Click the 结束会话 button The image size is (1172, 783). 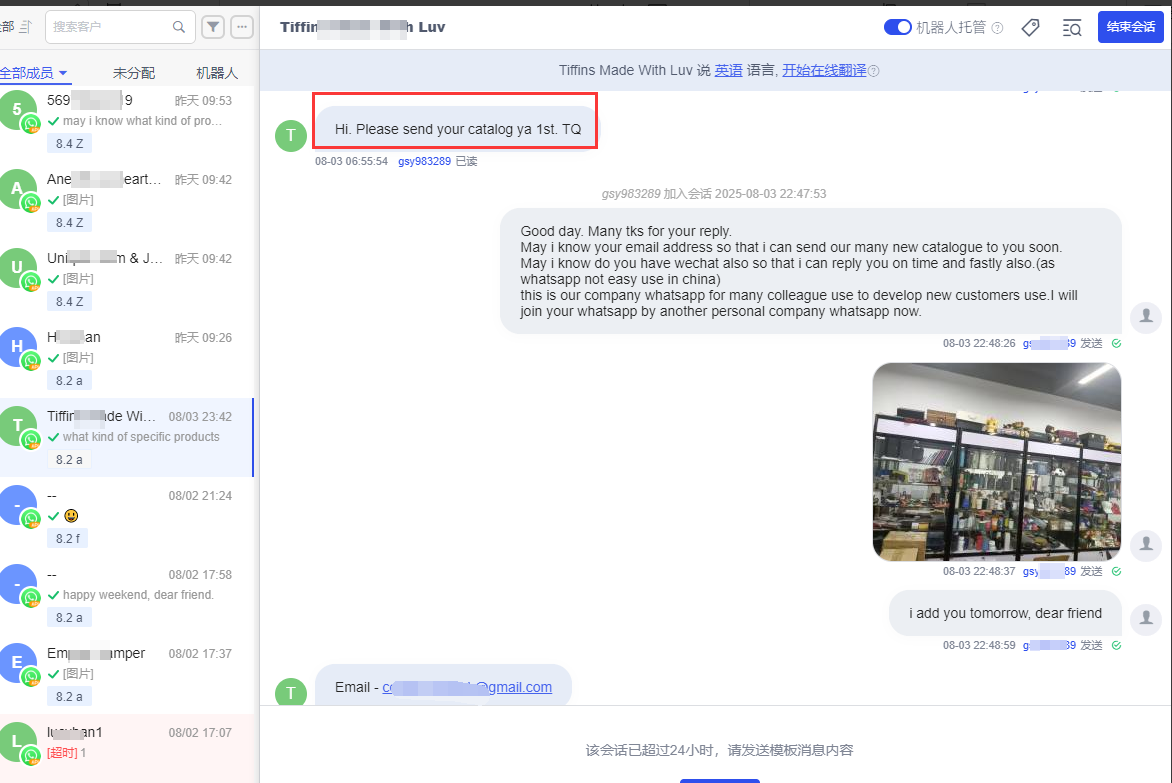1130,27
